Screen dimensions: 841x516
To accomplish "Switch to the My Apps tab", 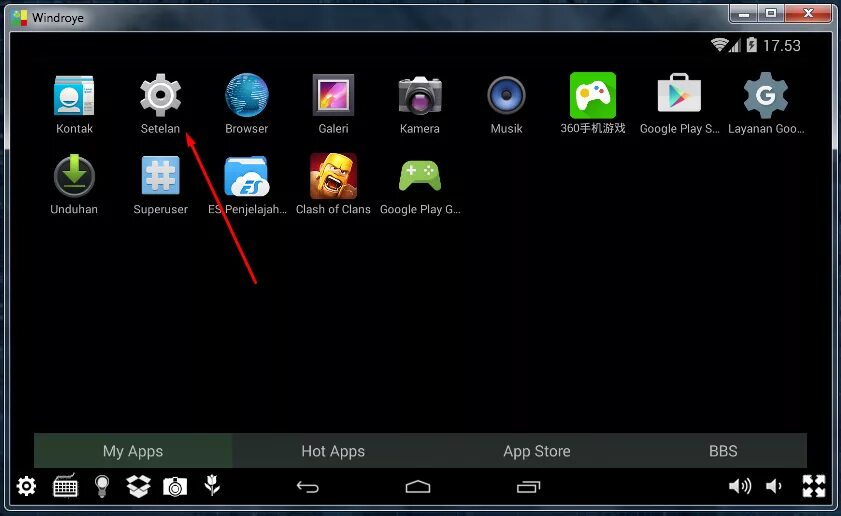I will click(x=133, y=451).
